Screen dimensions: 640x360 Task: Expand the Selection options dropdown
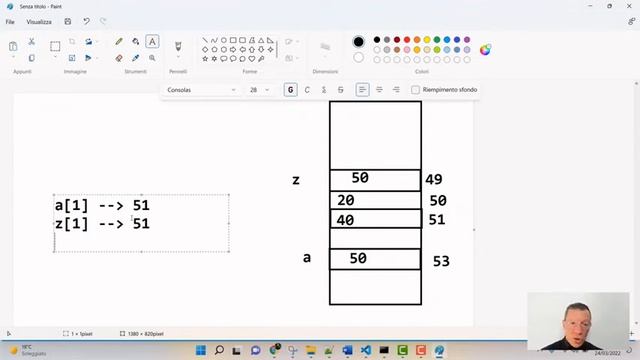coord(55,58)
